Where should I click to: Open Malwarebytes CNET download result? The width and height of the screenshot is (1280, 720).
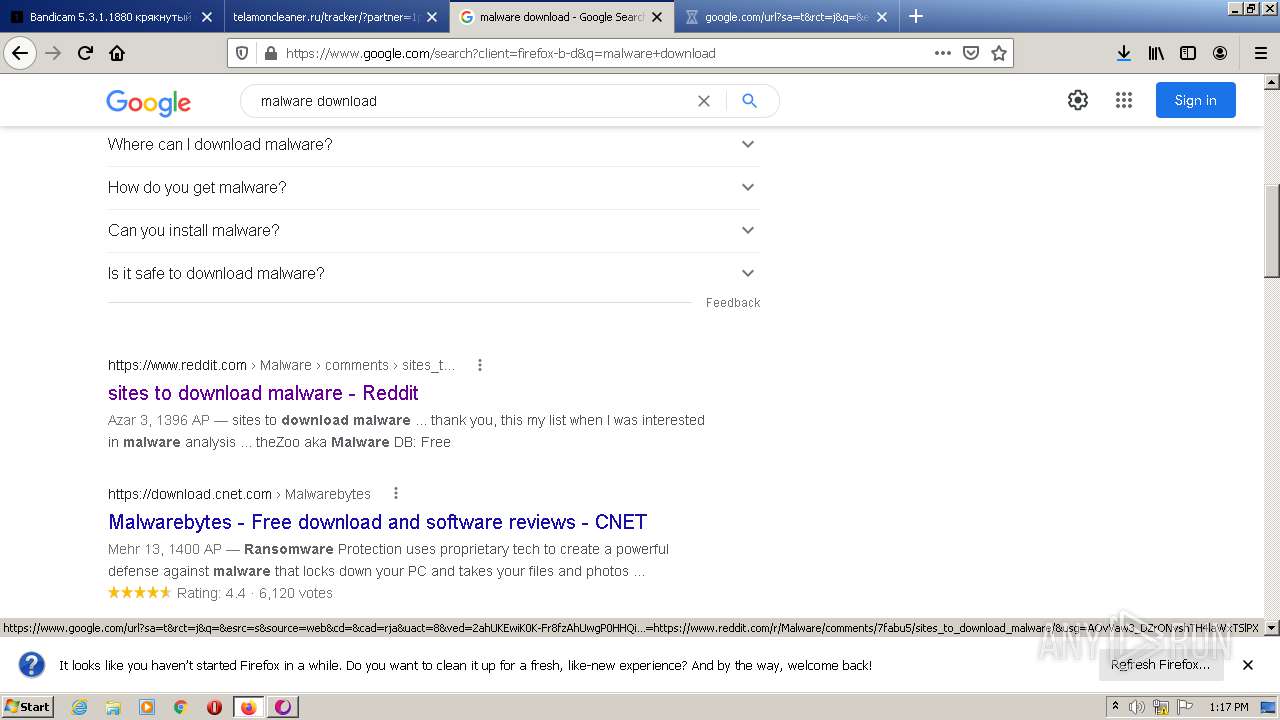(x=378, y=522)
